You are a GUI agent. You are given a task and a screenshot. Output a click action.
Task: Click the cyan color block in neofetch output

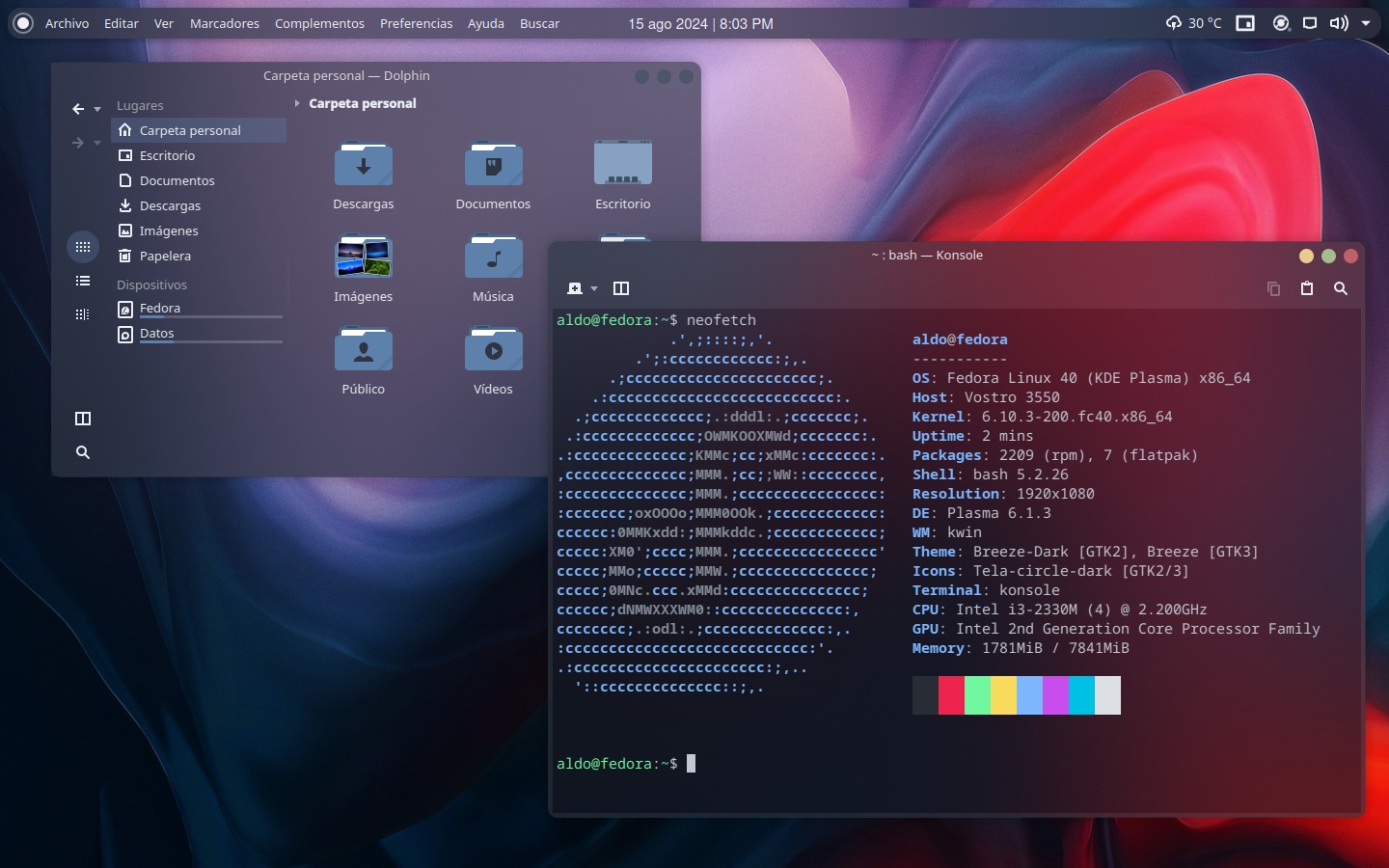[x=1081, y=695]
